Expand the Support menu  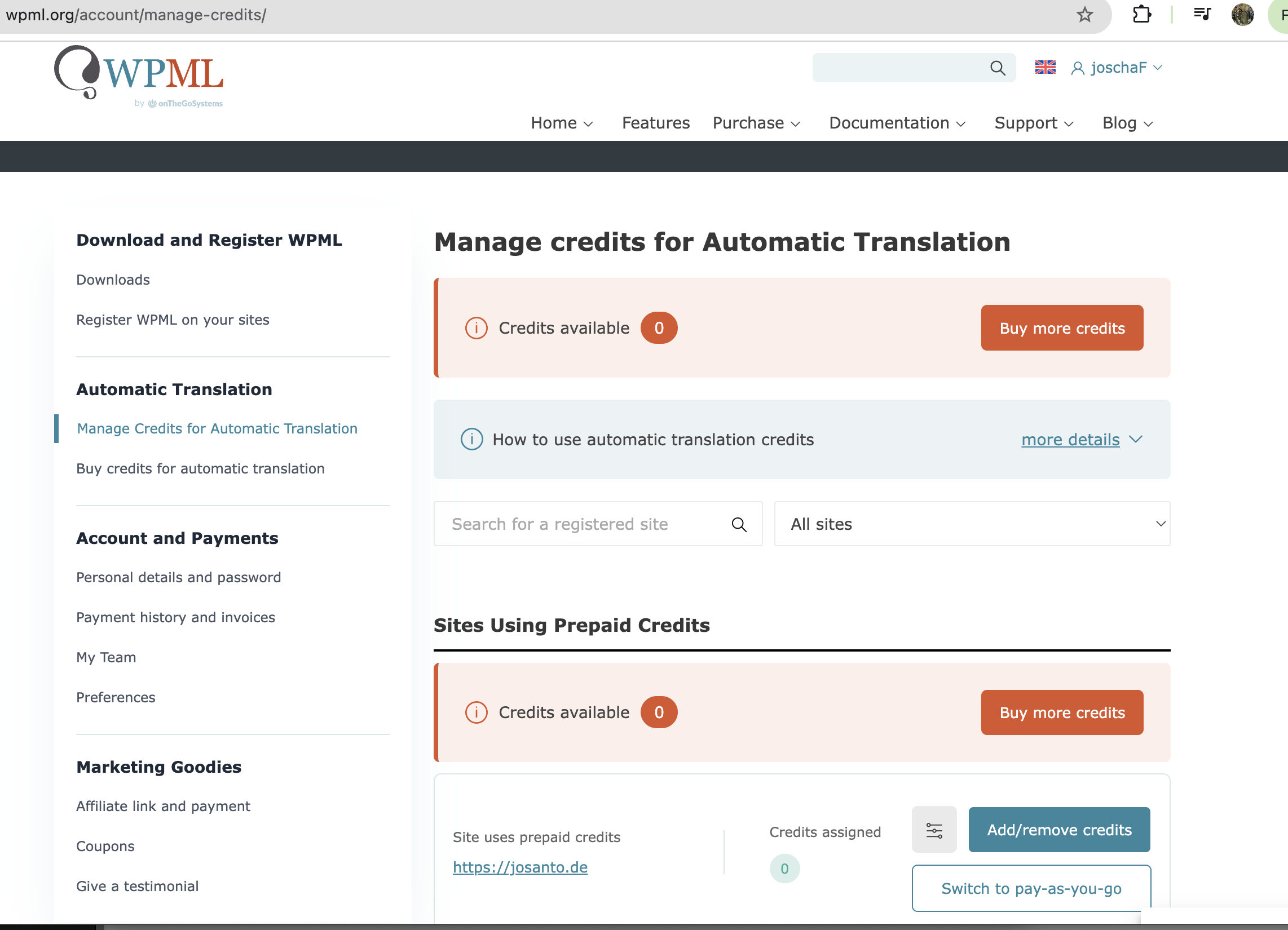pyautogui.click(x=1034, y=123)
